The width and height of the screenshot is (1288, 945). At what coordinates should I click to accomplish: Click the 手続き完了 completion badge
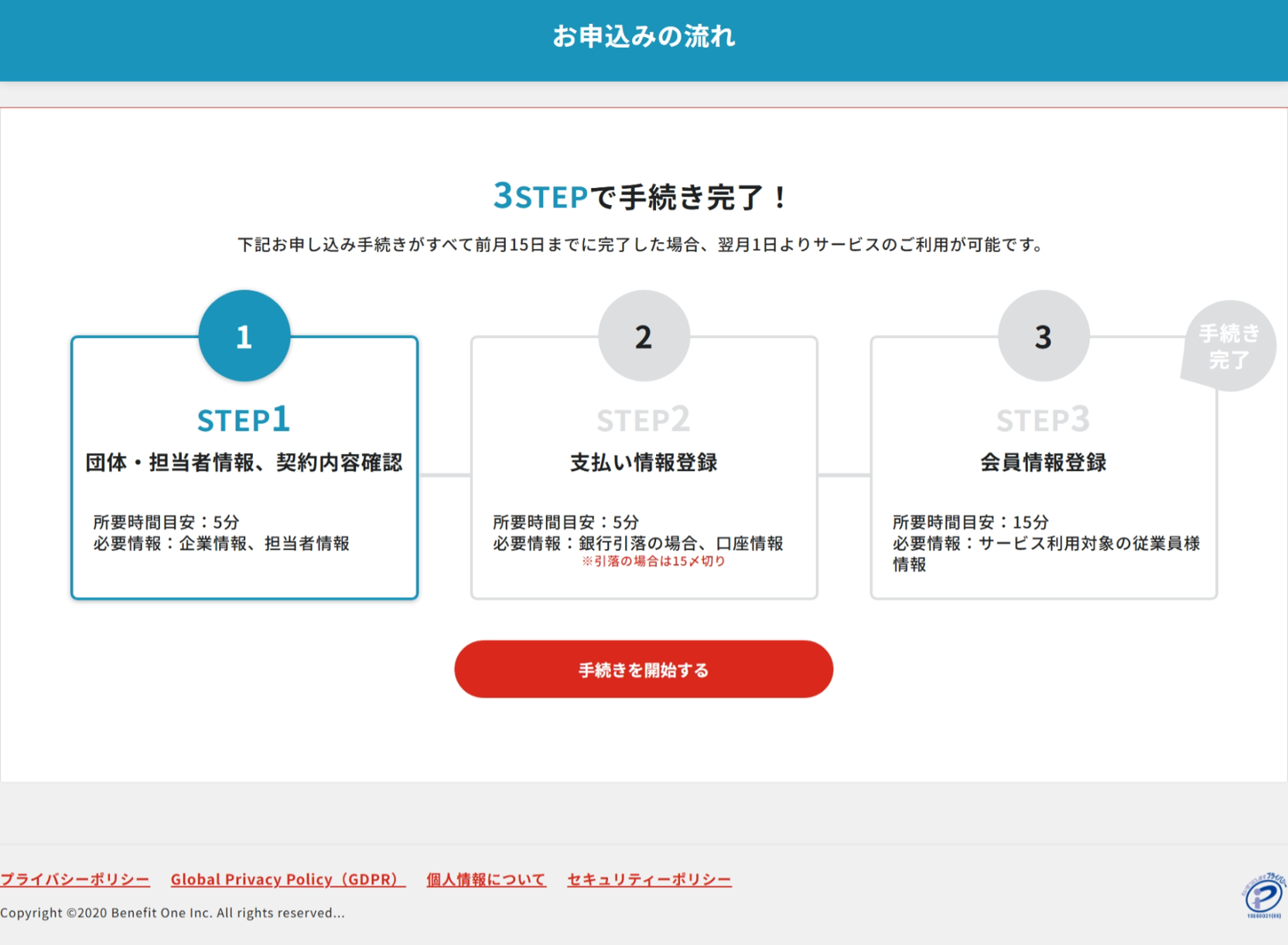[x=1228, y=346]
